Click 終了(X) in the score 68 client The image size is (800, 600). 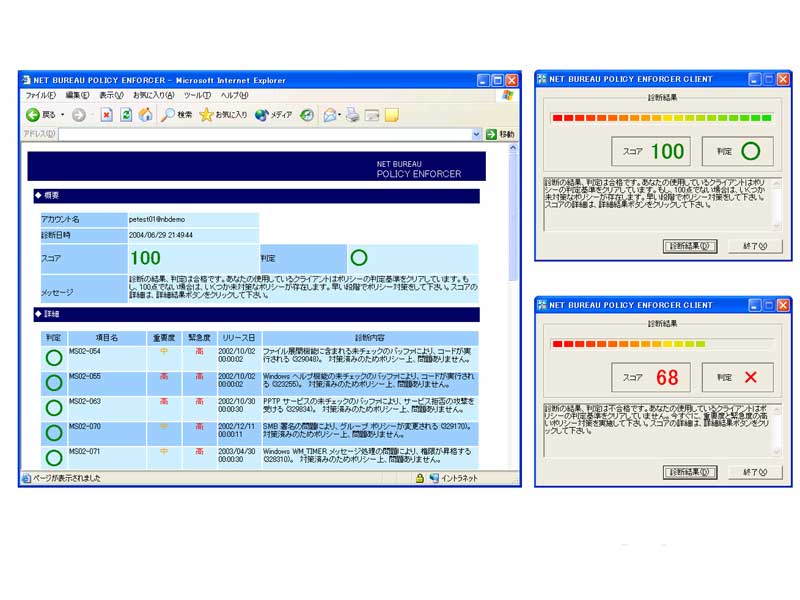(755, 472)
